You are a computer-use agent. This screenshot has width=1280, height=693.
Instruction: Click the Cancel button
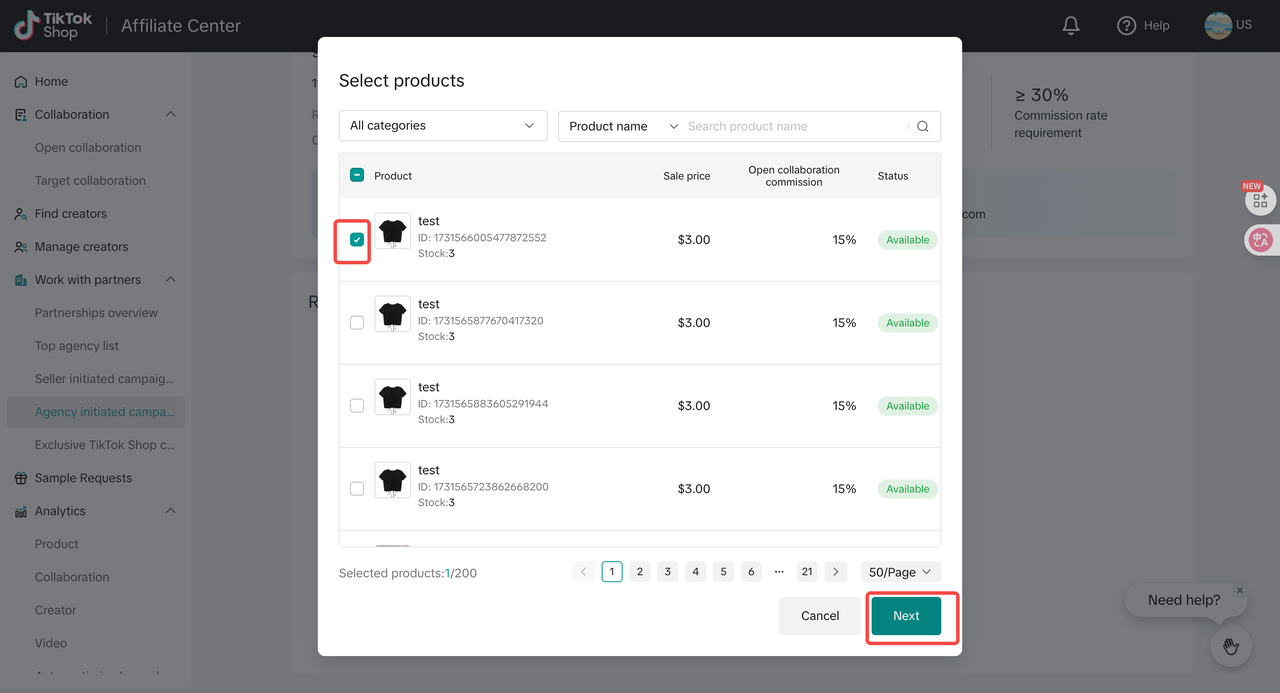tap(819, 616)
